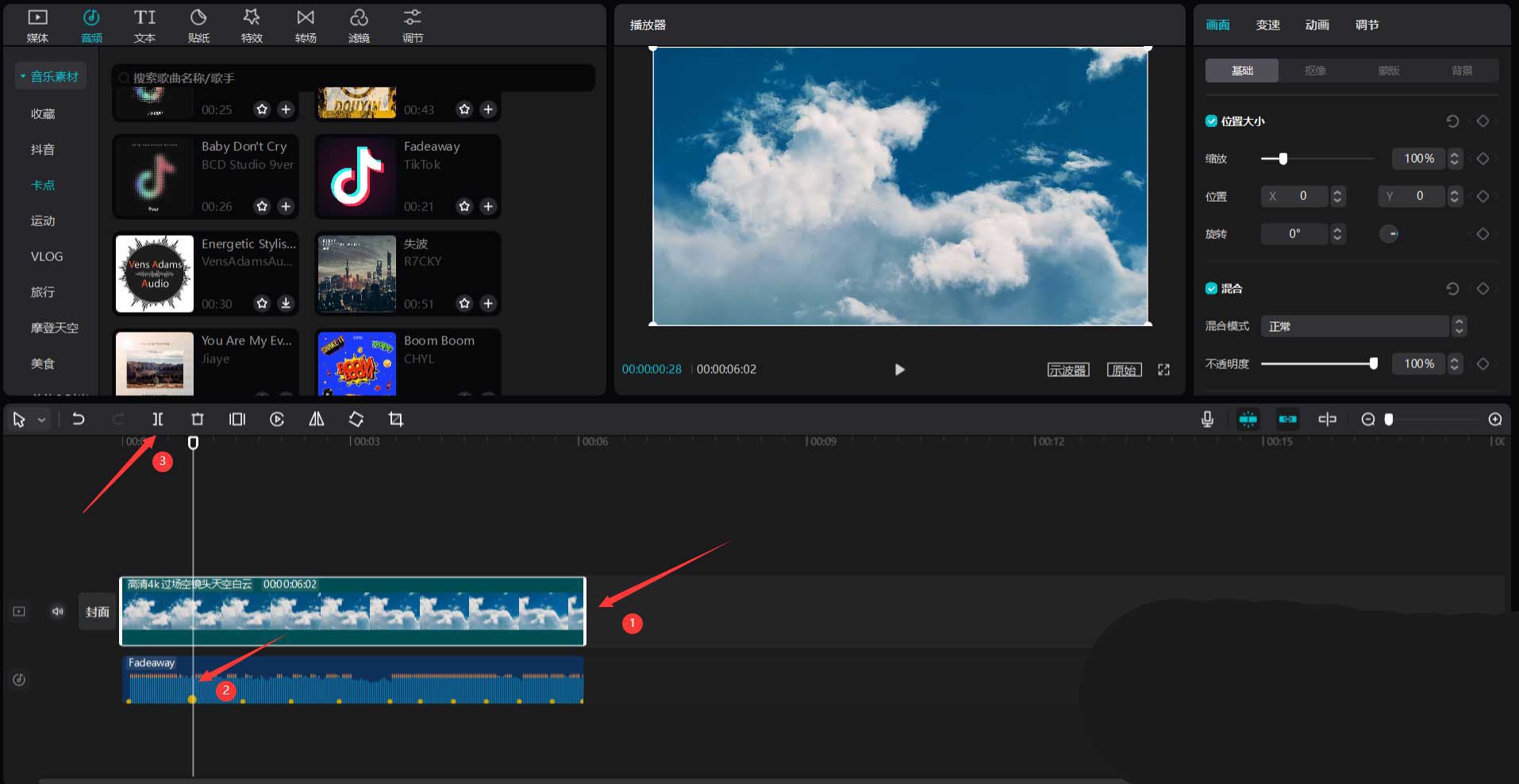
Task: Open the 混合模式 blend mode dropdown
Action: 1363,326
